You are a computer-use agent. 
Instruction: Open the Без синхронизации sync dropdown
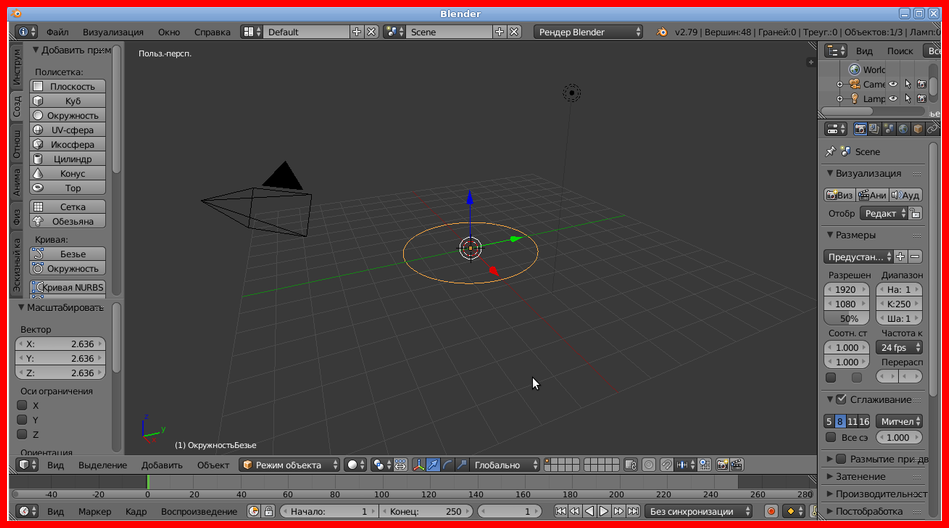698,512
